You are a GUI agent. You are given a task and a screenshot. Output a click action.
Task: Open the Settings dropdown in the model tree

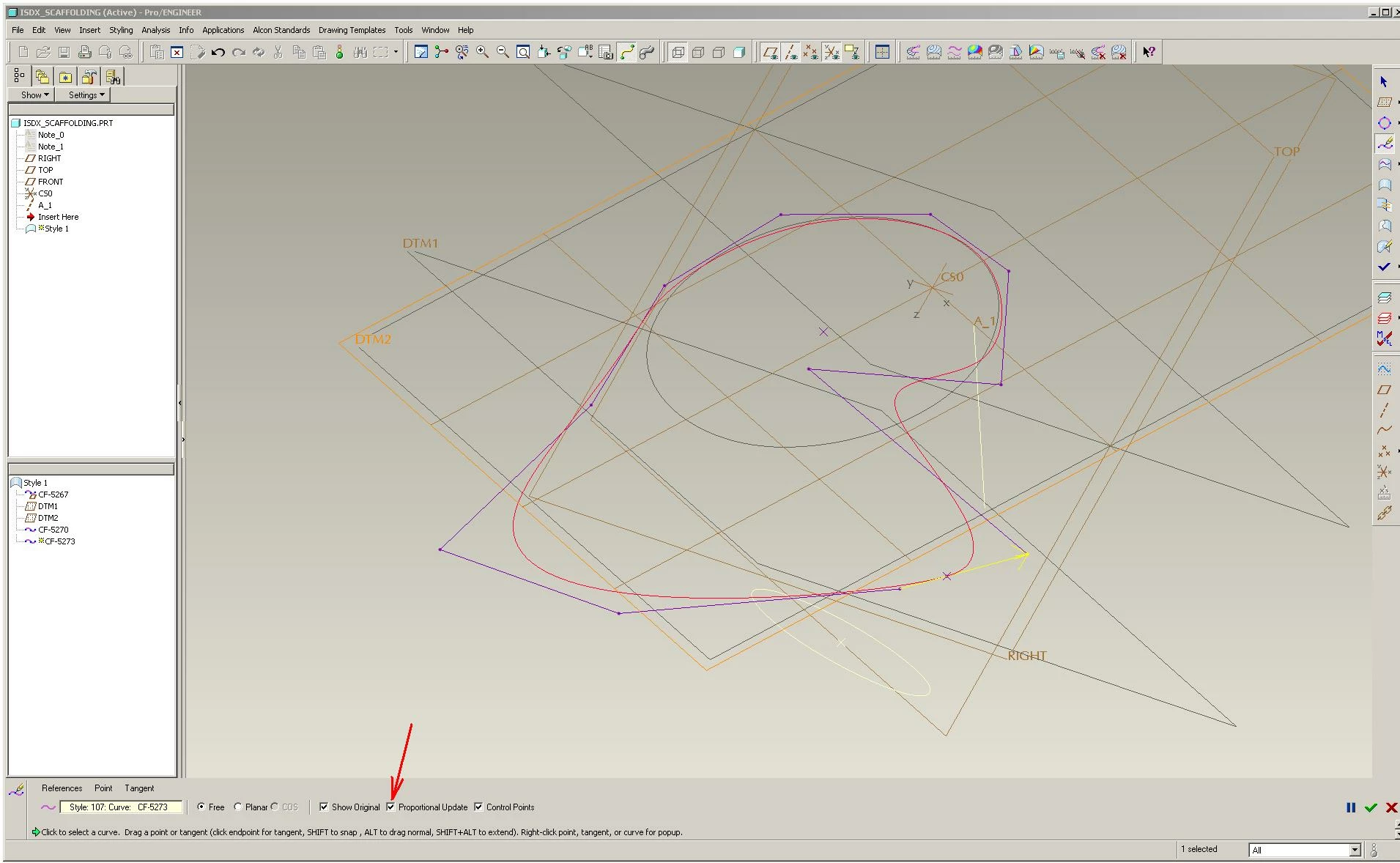pos(86,95)
